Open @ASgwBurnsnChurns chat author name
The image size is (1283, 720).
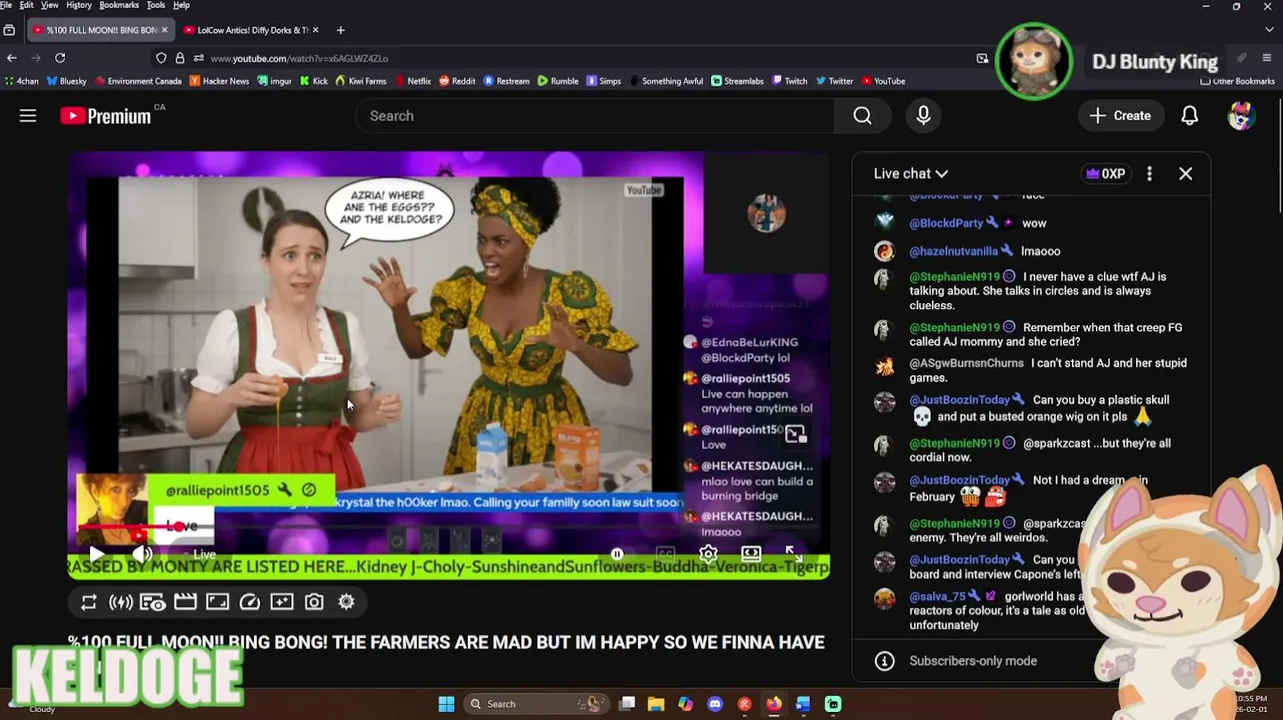click(966, 363)
